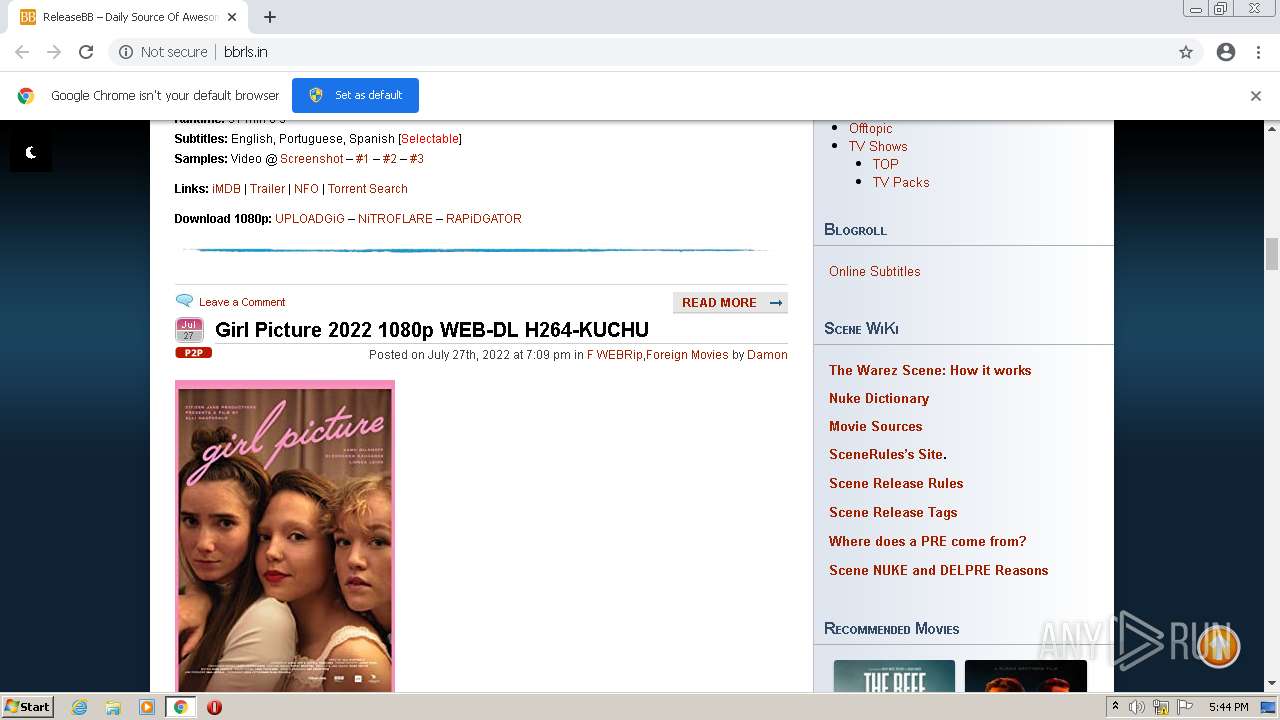Reload the current page
This screenshot has height=720, width=1280.
(x=86, y=52)
